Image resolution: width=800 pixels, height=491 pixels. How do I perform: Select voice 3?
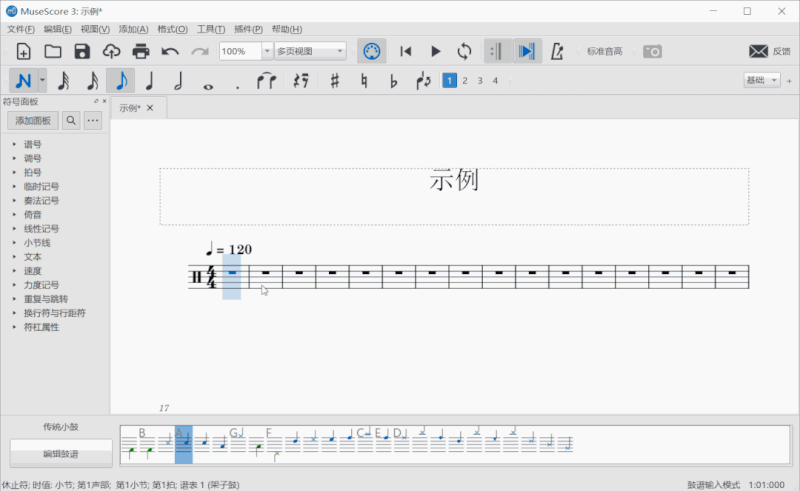point(480,81)
